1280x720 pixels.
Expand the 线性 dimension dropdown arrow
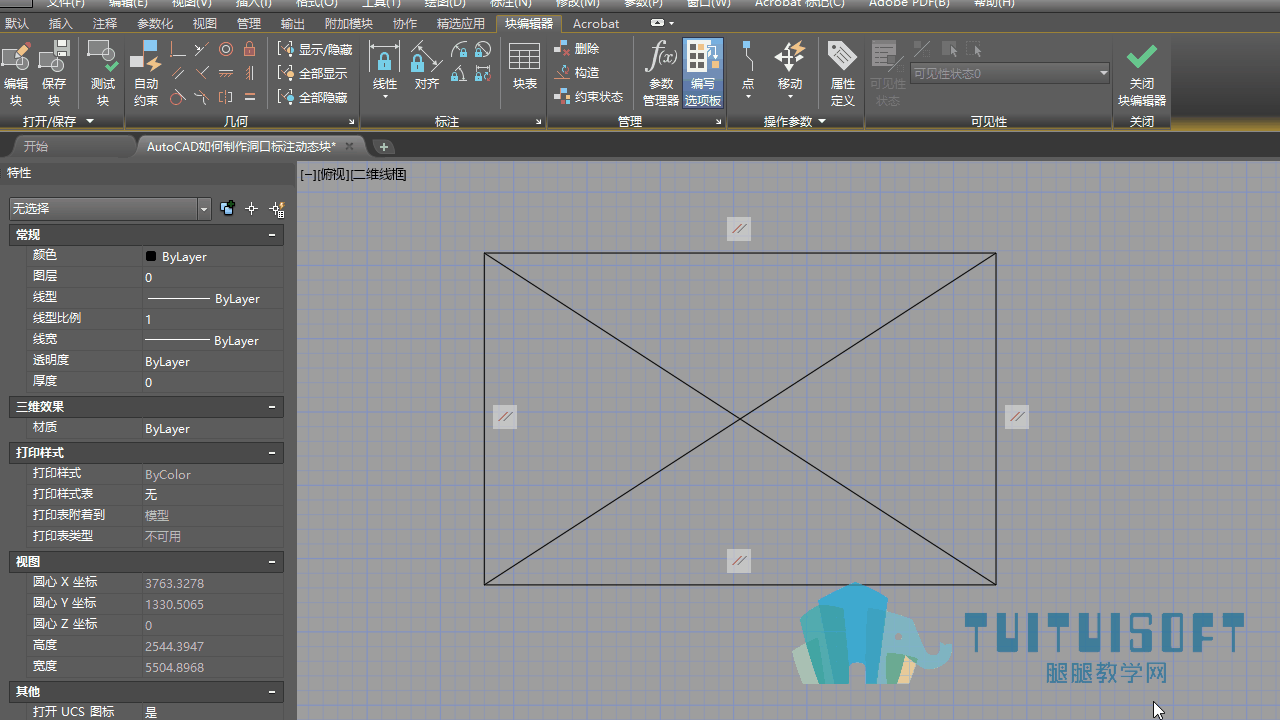(x=385, y=98)
